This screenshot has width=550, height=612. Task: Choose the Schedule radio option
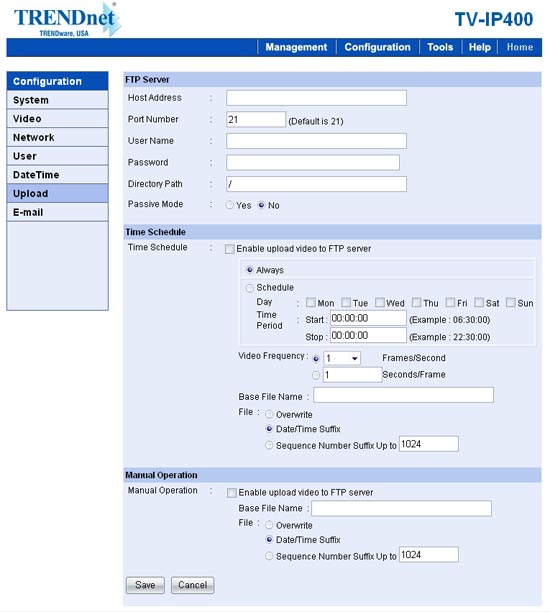249,288
